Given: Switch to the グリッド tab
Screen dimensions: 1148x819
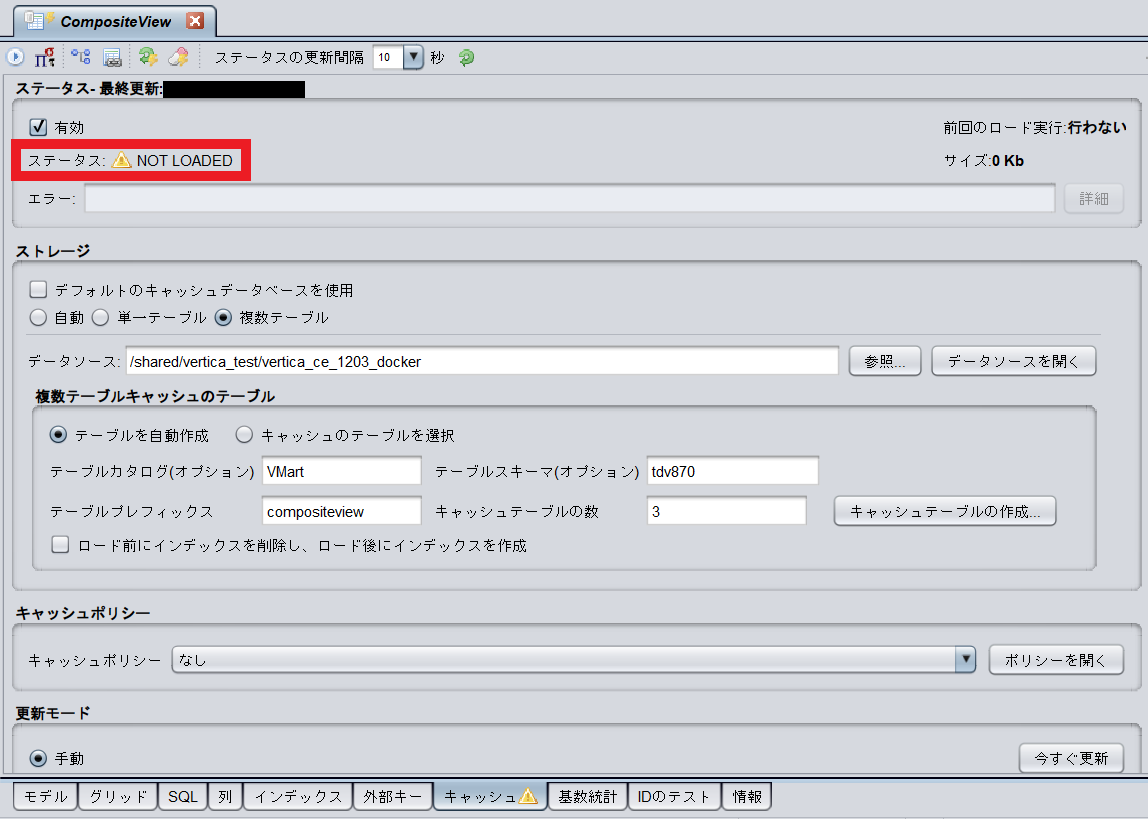Looking at the screenshot, I should [x=118, y=796].
